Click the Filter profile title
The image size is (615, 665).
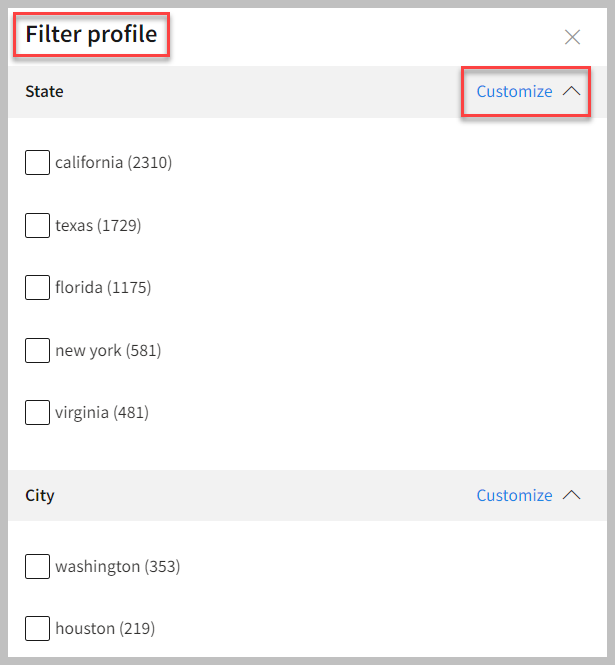tap(91, 34)
